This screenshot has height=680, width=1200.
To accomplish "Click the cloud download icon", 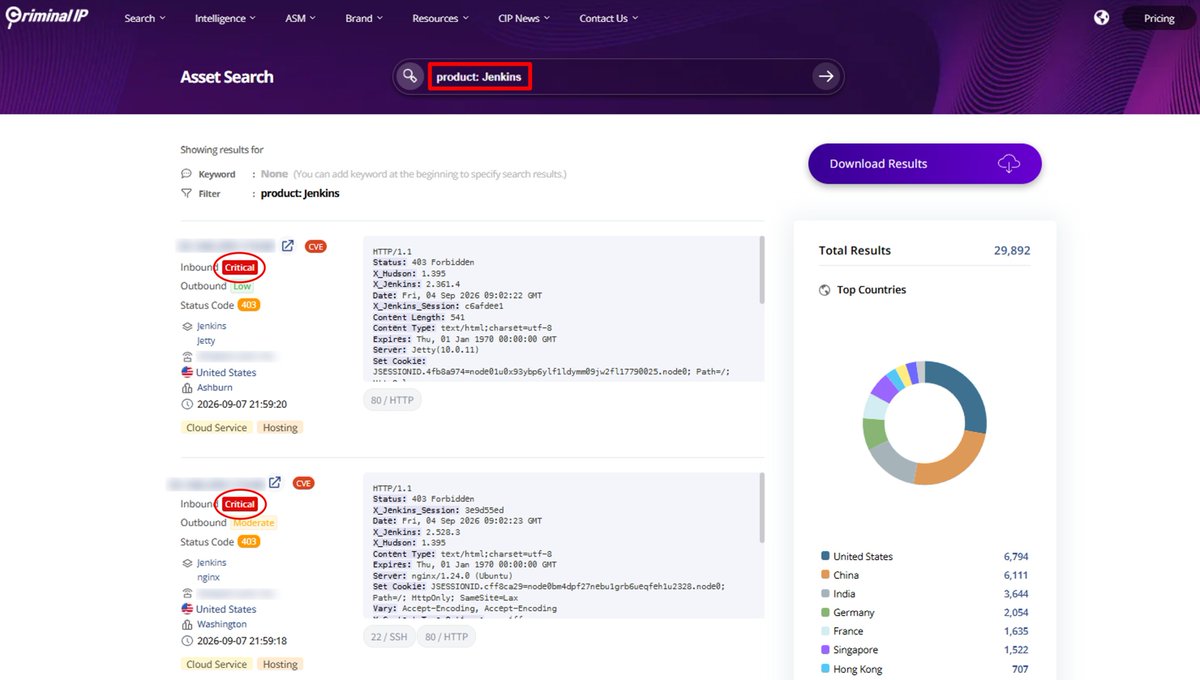I will tap(1009, 164).
